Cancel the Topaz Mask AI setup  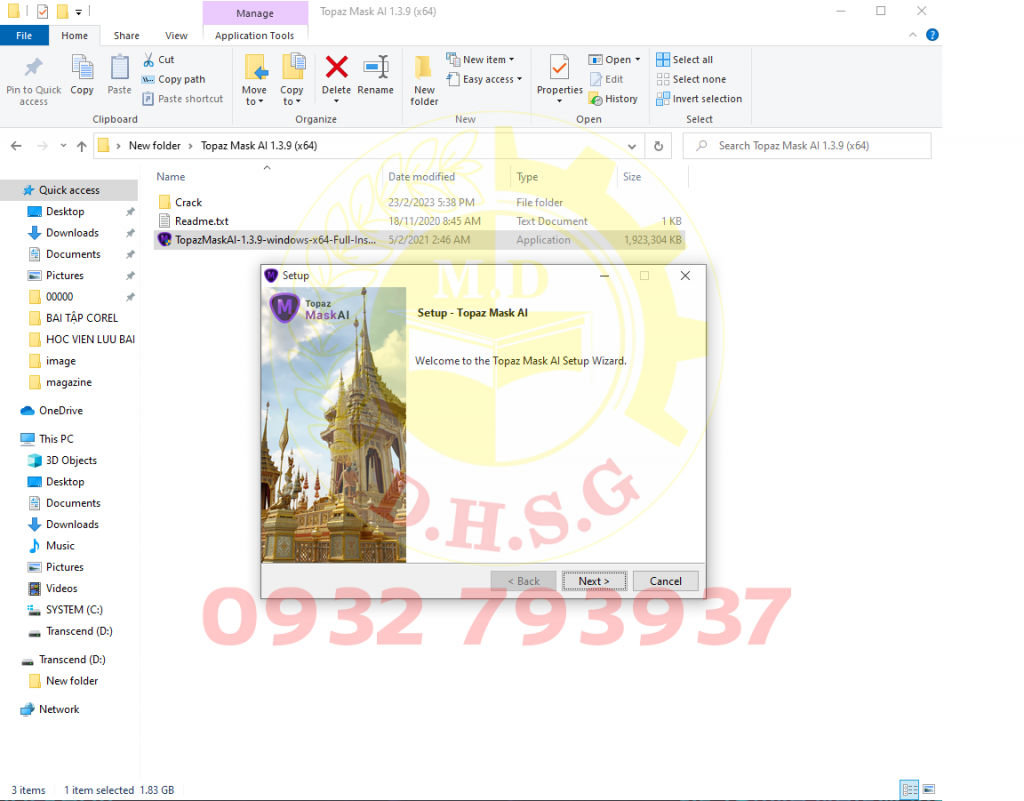pyautogui.click(x=665, y=581)
